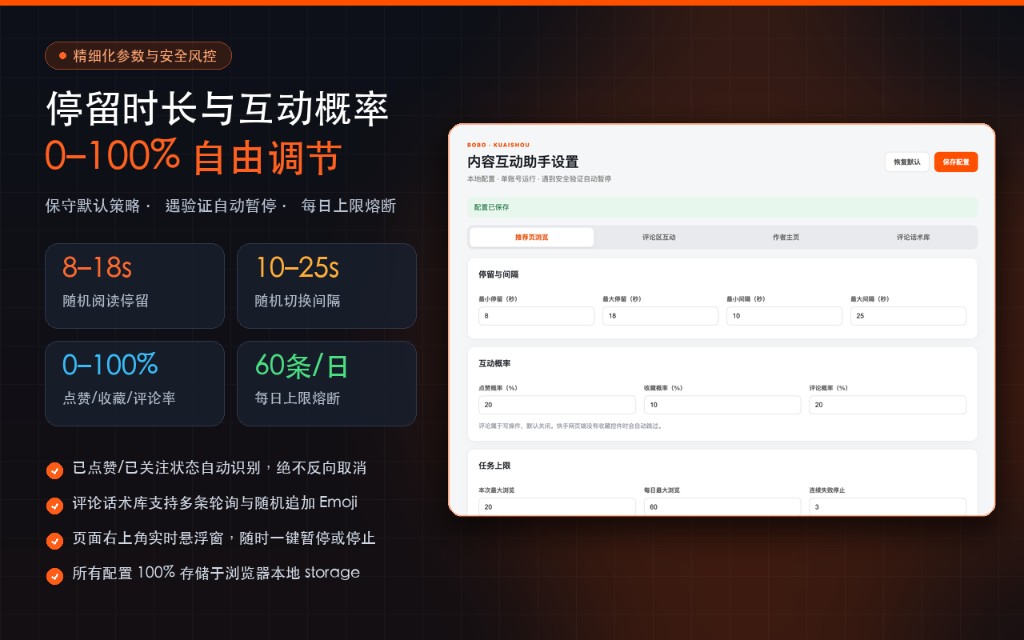
Task: Click the 停留时长与互动概率 headline
Action: tap(217, 108)
